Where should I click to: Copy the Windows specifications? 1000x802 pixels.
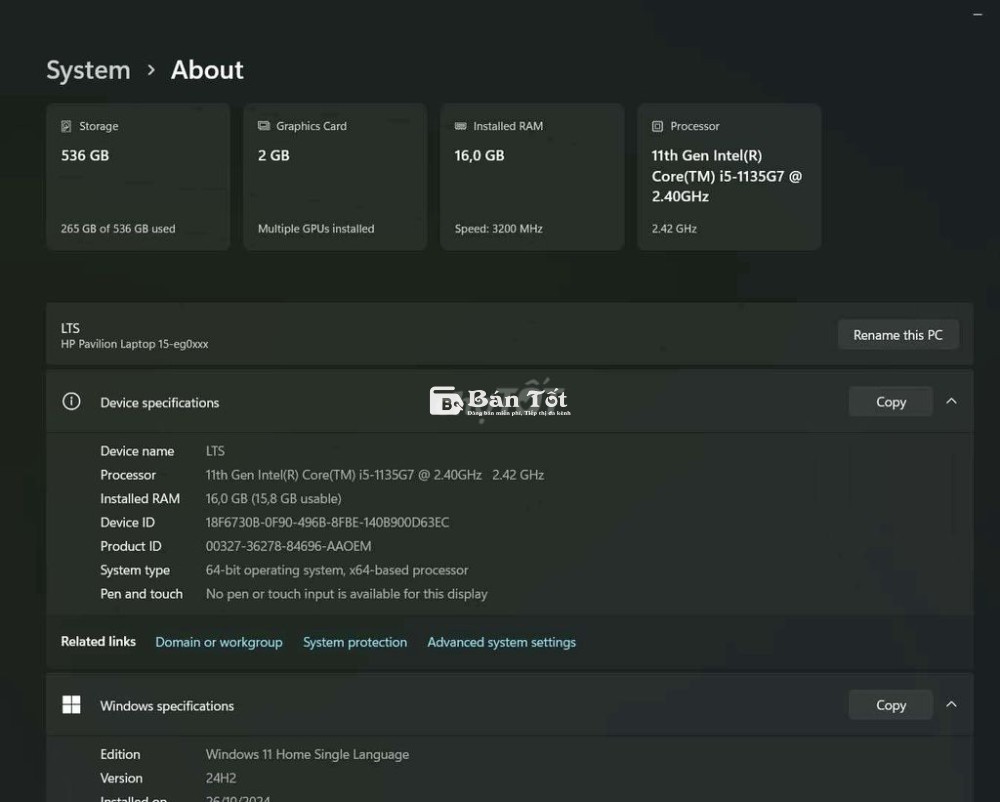(890, 704)
